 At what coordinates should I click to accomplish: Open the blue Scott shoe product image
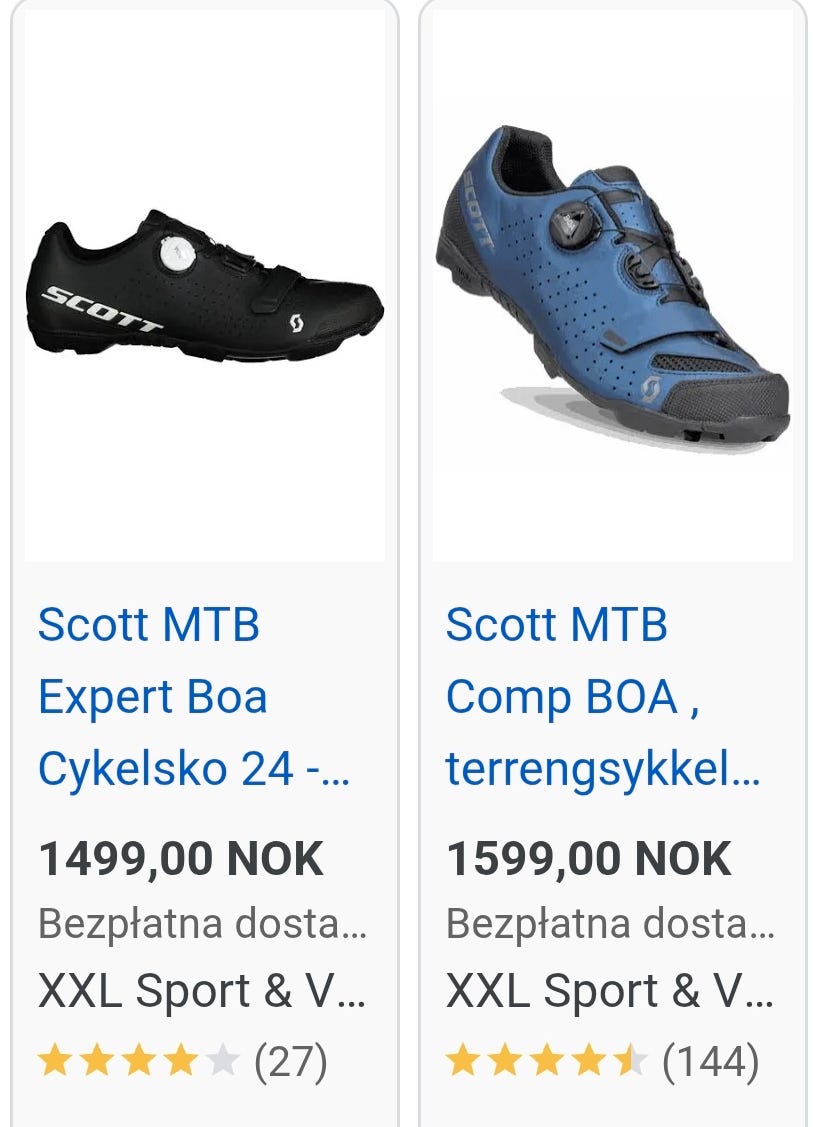(x=612, y=286)
